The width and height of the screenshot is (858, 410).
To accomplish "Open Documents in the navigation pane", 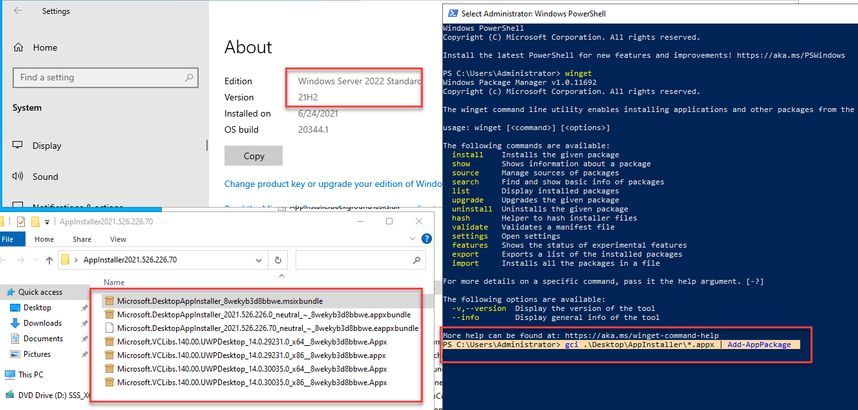I will click(x=43, y=338).
